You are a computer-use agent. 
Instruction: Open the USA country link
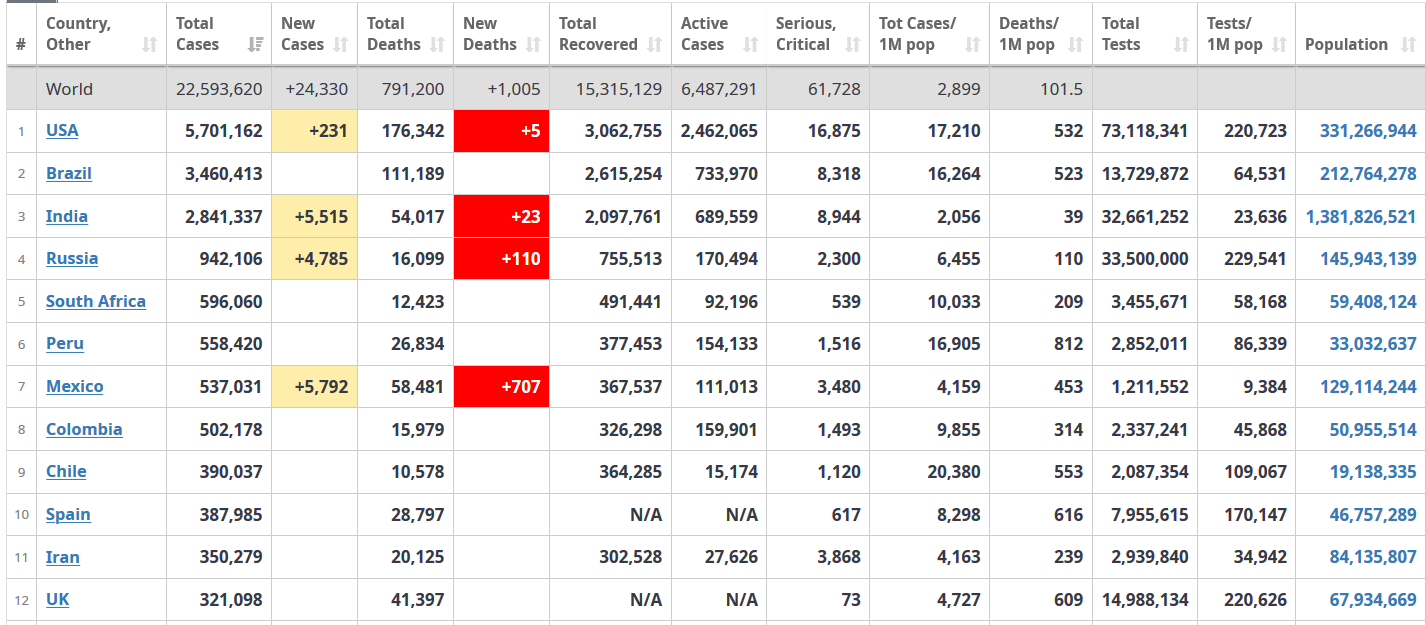(x=62, y=131)
